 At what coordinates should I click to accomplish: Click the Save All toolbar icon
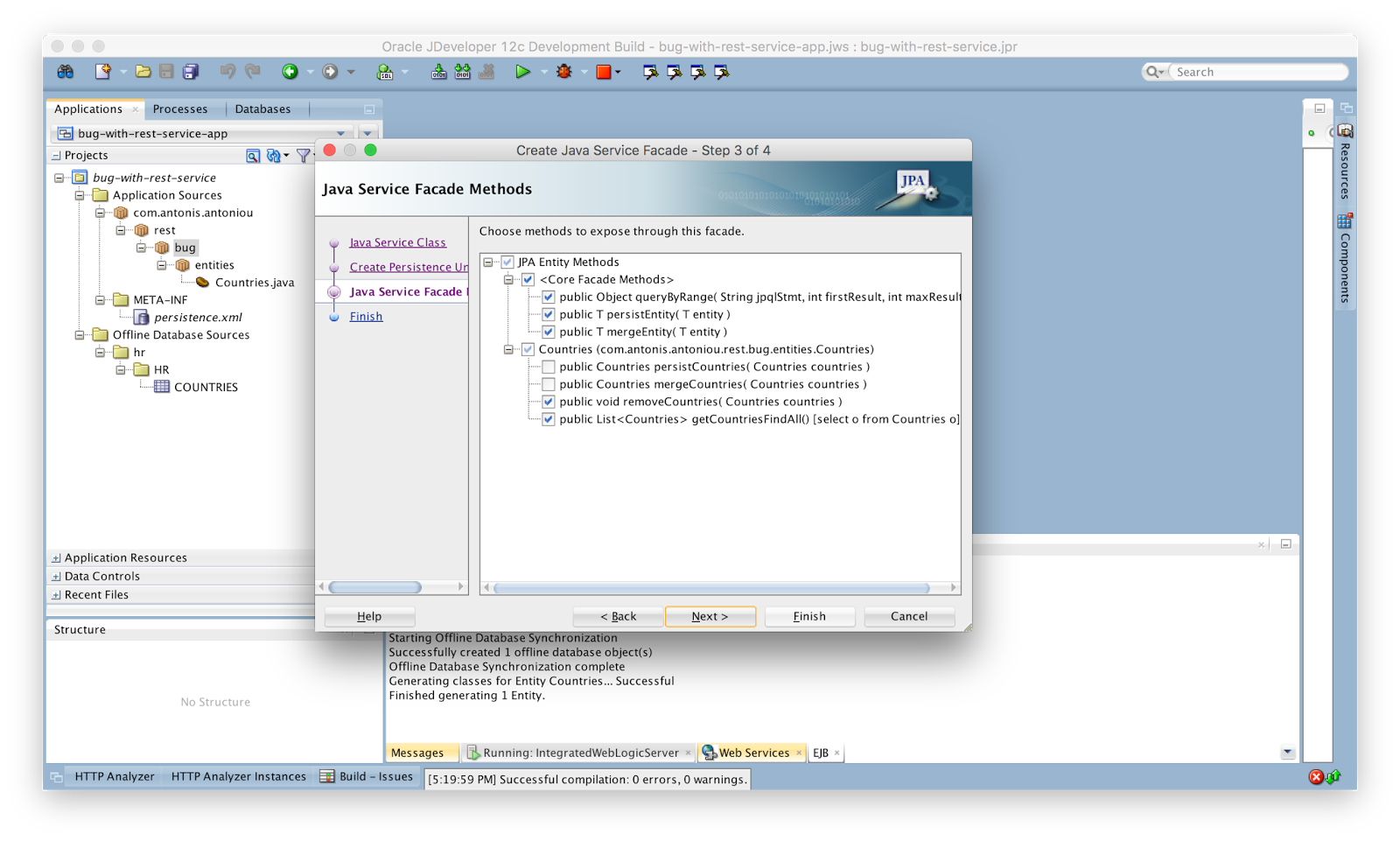(x=191, y=72)
